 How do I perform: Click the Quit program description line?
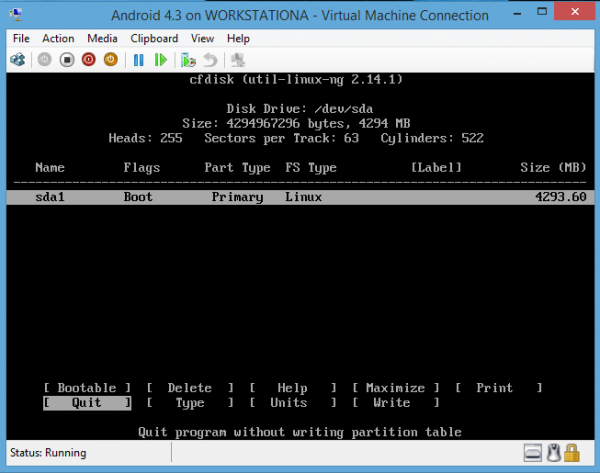coord(300,432)
